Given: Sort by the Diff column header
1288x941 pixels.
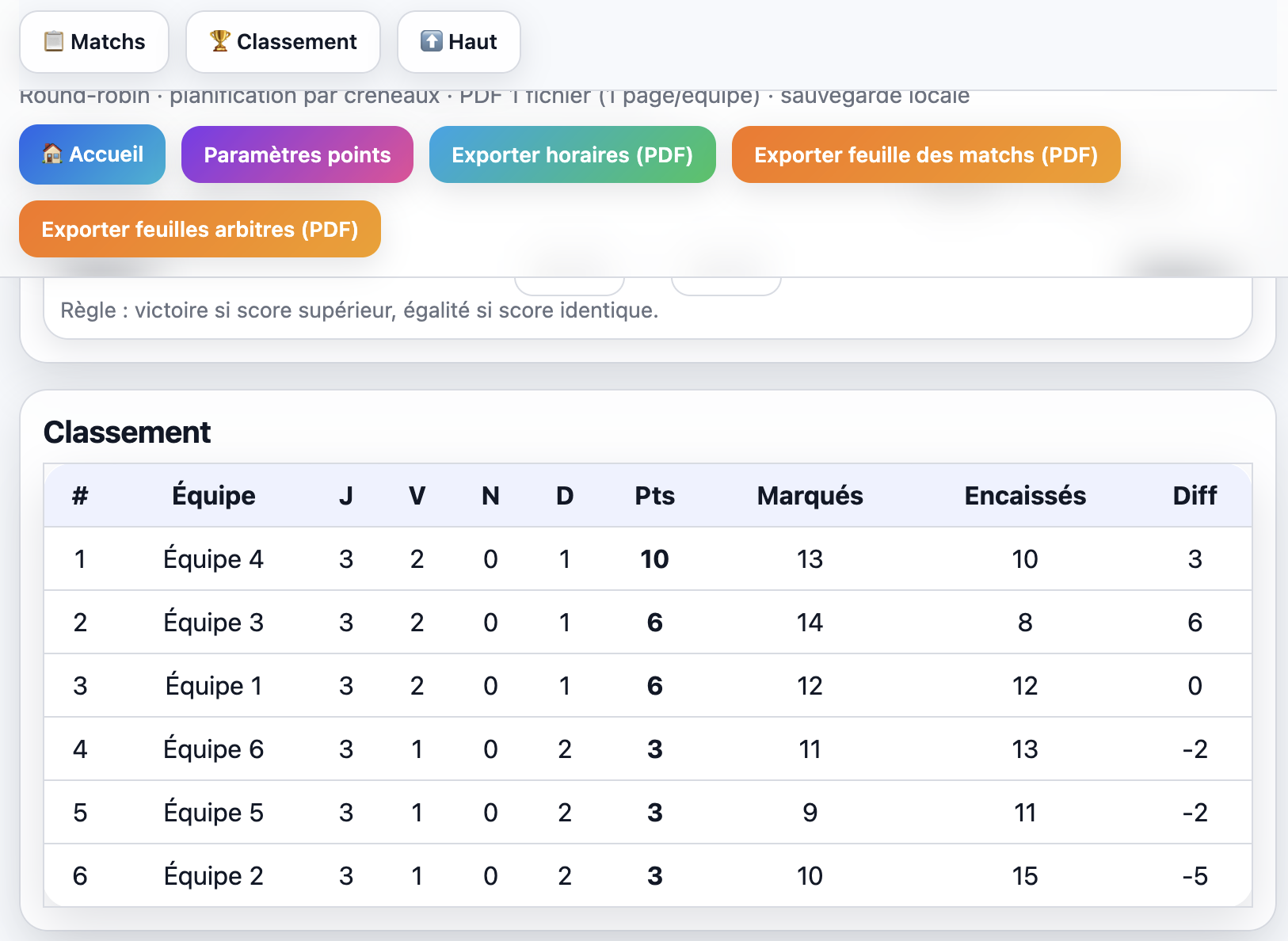Looking at the screenshot, I should point(1195,495).
